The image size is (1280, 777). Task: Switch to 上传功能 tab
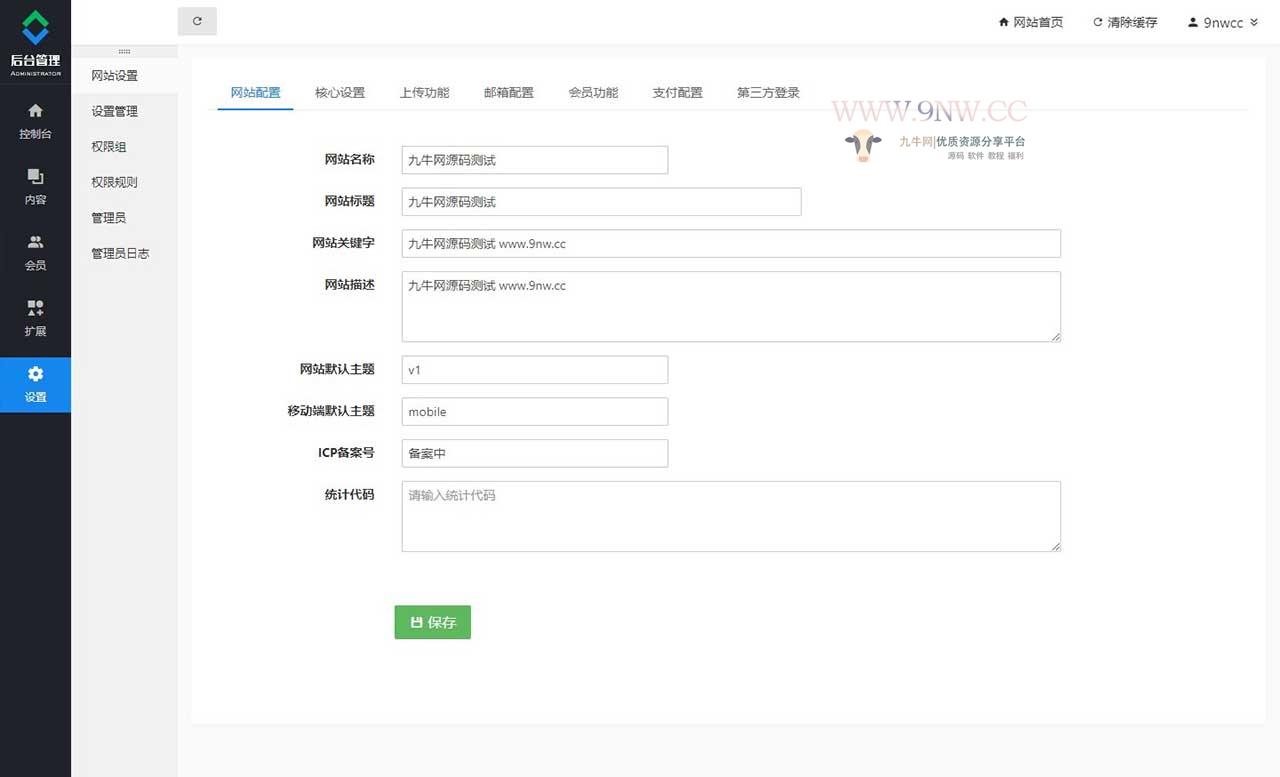[424, 93]
